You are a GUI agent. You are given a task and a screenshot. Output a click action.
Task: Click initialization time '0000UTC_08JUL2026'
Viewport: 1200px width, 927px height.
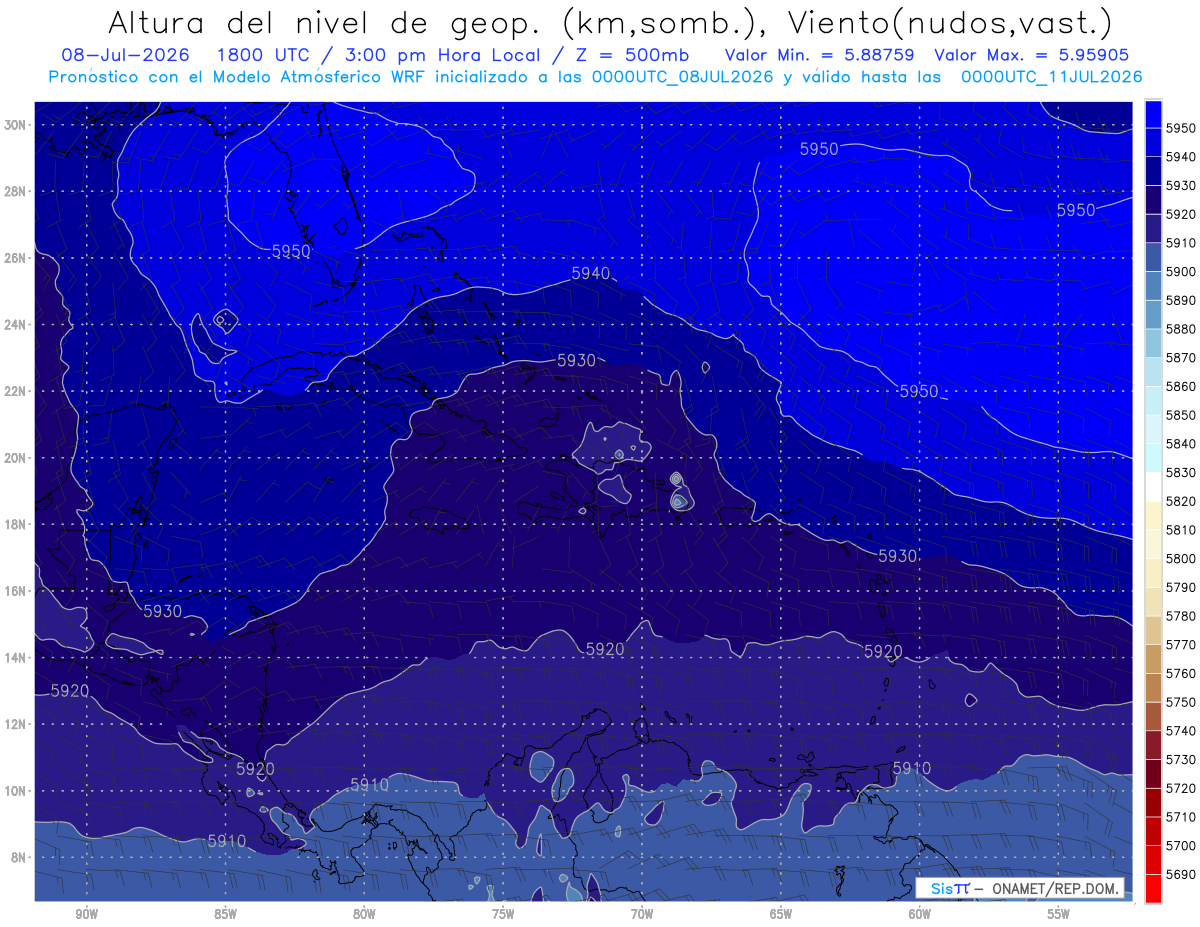point(682,76)
